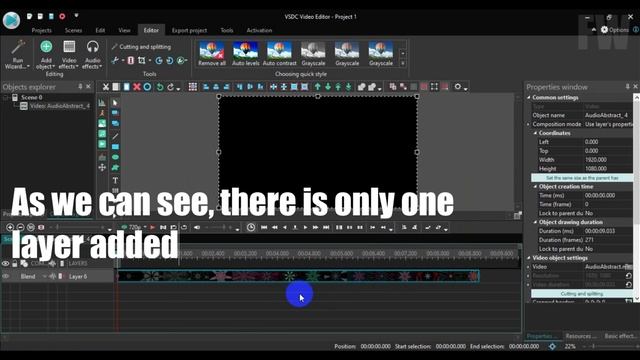This screenshot has width=640, height=360.
Task: Open the Blend mode dropdown on Layer 6
Action: pyautogui.click(x=44, y=276)
